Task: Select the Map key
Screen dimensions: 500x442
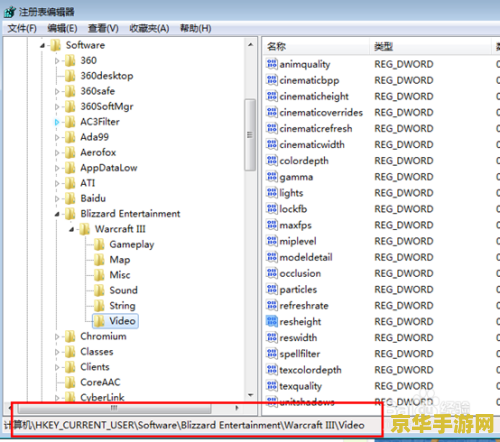Action: pos(120,260)
